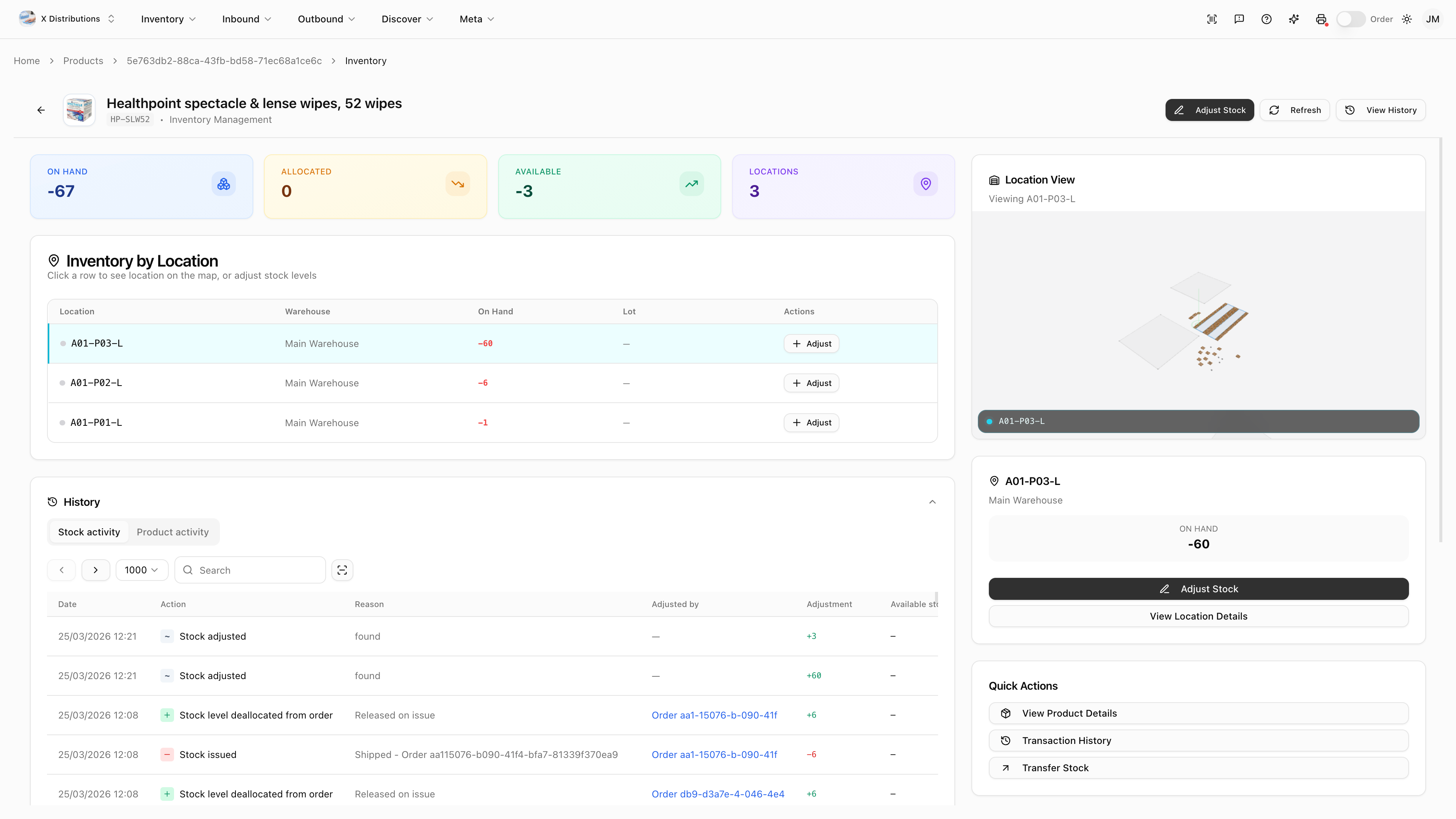Click the A01-P03-L map label bar
Screen dimensions: 1456x819
[1198, 422]
